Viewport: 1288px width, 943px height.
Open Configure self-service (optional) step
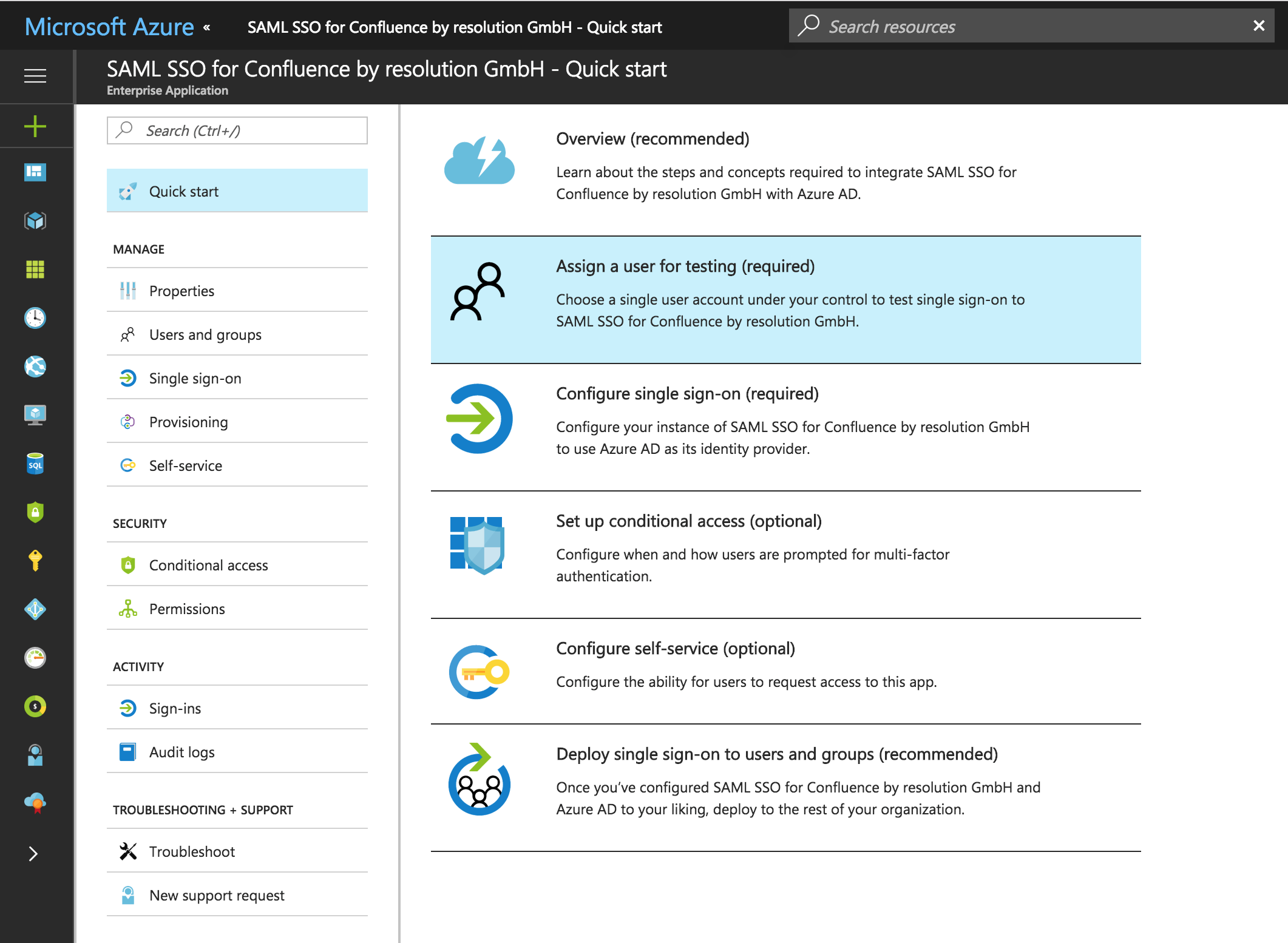(786, 671)
